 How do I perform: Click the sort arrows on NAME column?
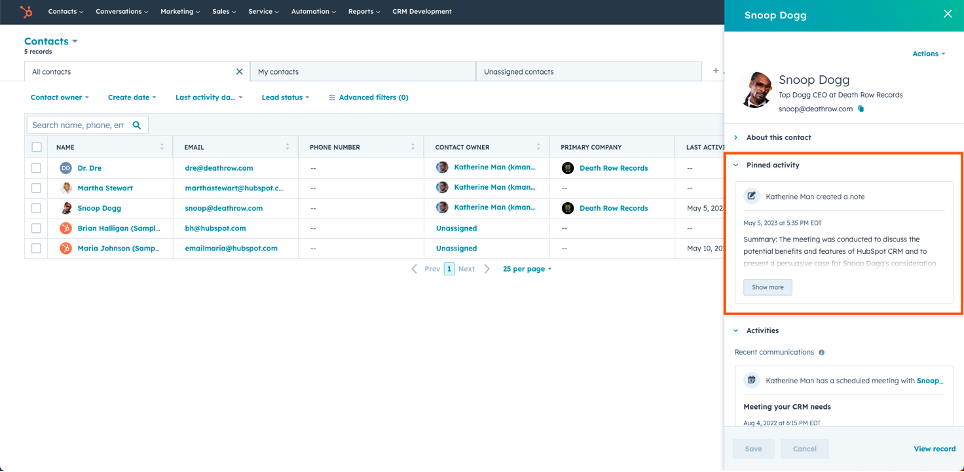[x=162, y=148]
